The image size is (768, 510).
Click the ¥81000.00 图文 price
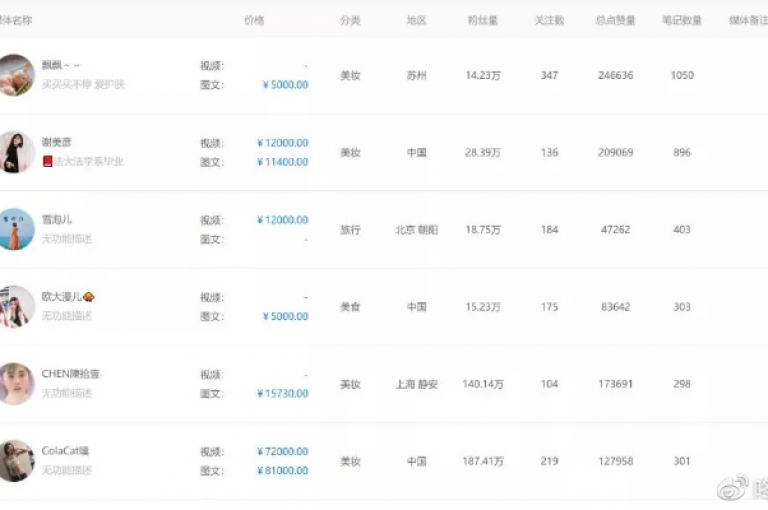pos(283,470)
